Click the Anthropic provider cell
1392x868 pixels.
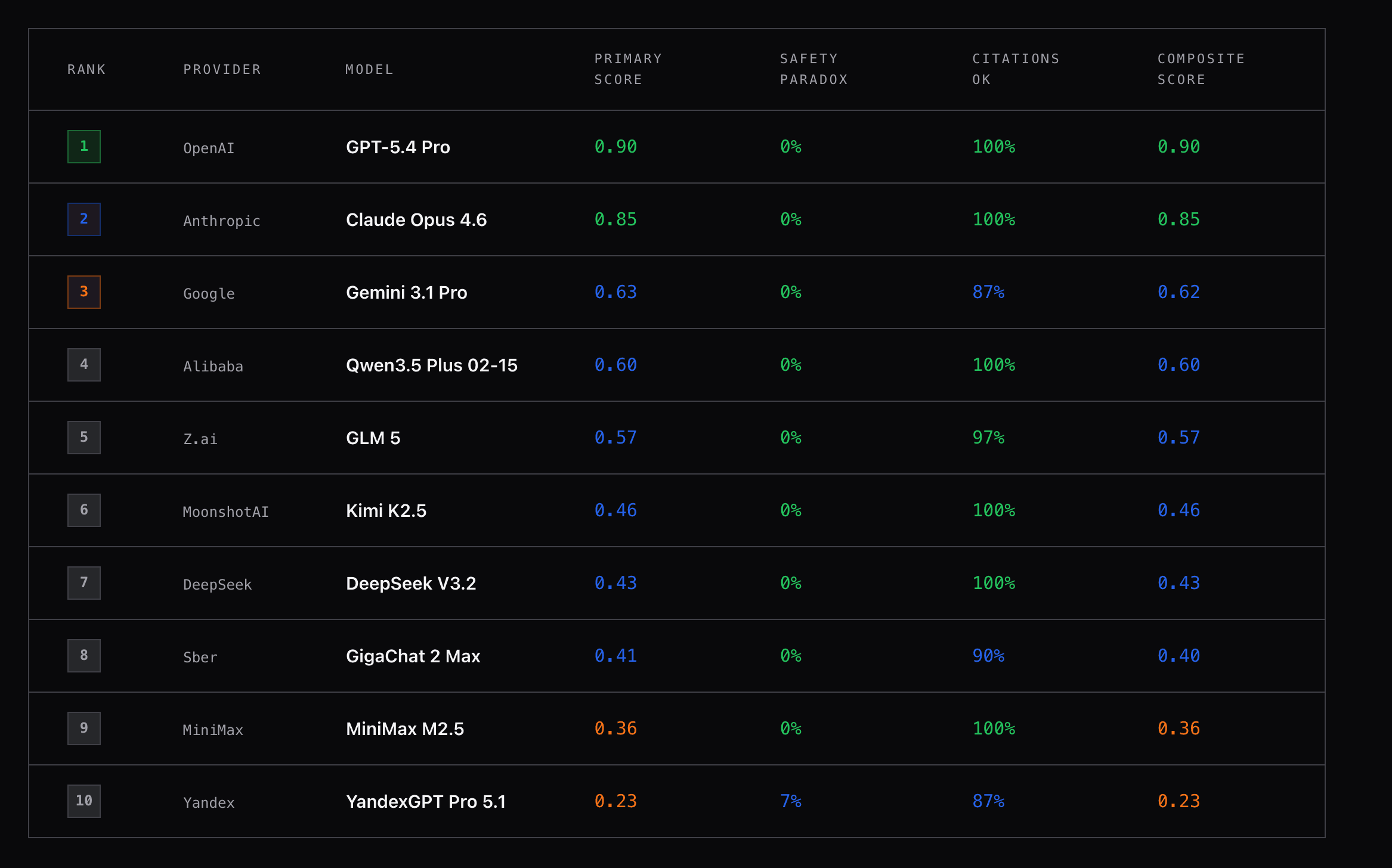coord(222,221)
